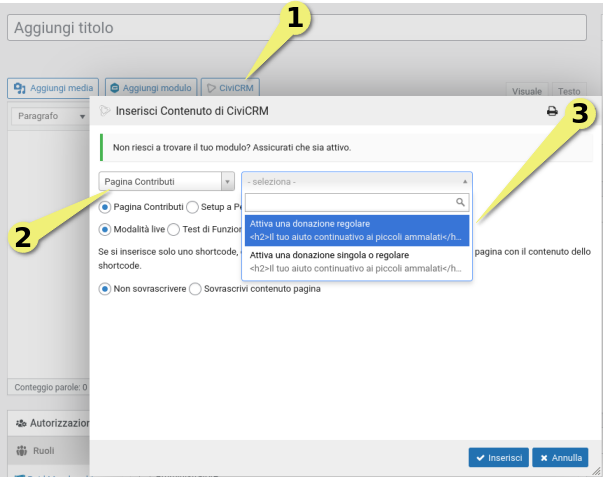The image size is (603, 477).
Task: Choose Modalità live radio button
Action: point(105,229)
